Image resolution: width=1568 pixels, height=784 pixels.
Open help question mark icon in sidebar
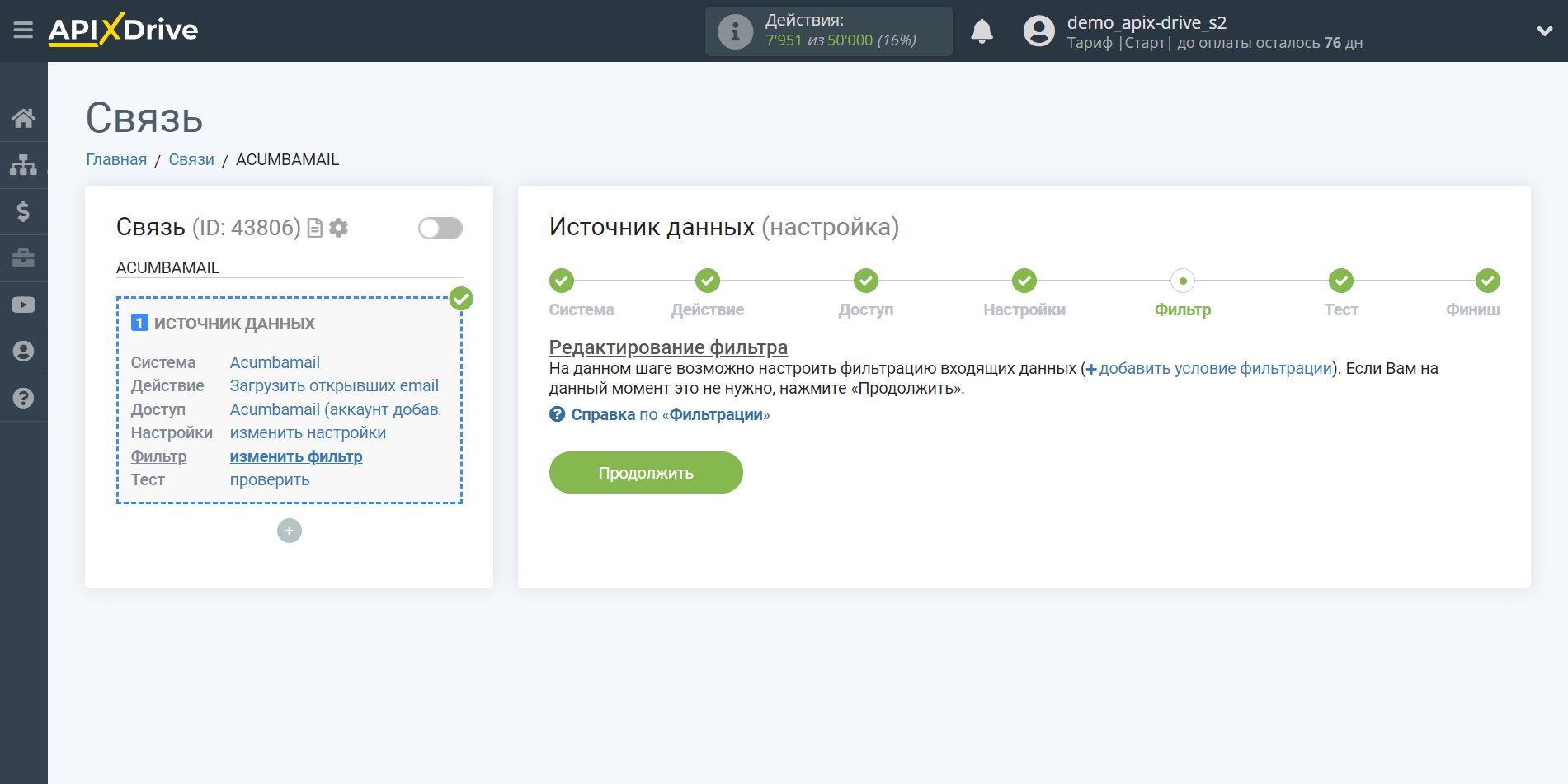(23, 398)
